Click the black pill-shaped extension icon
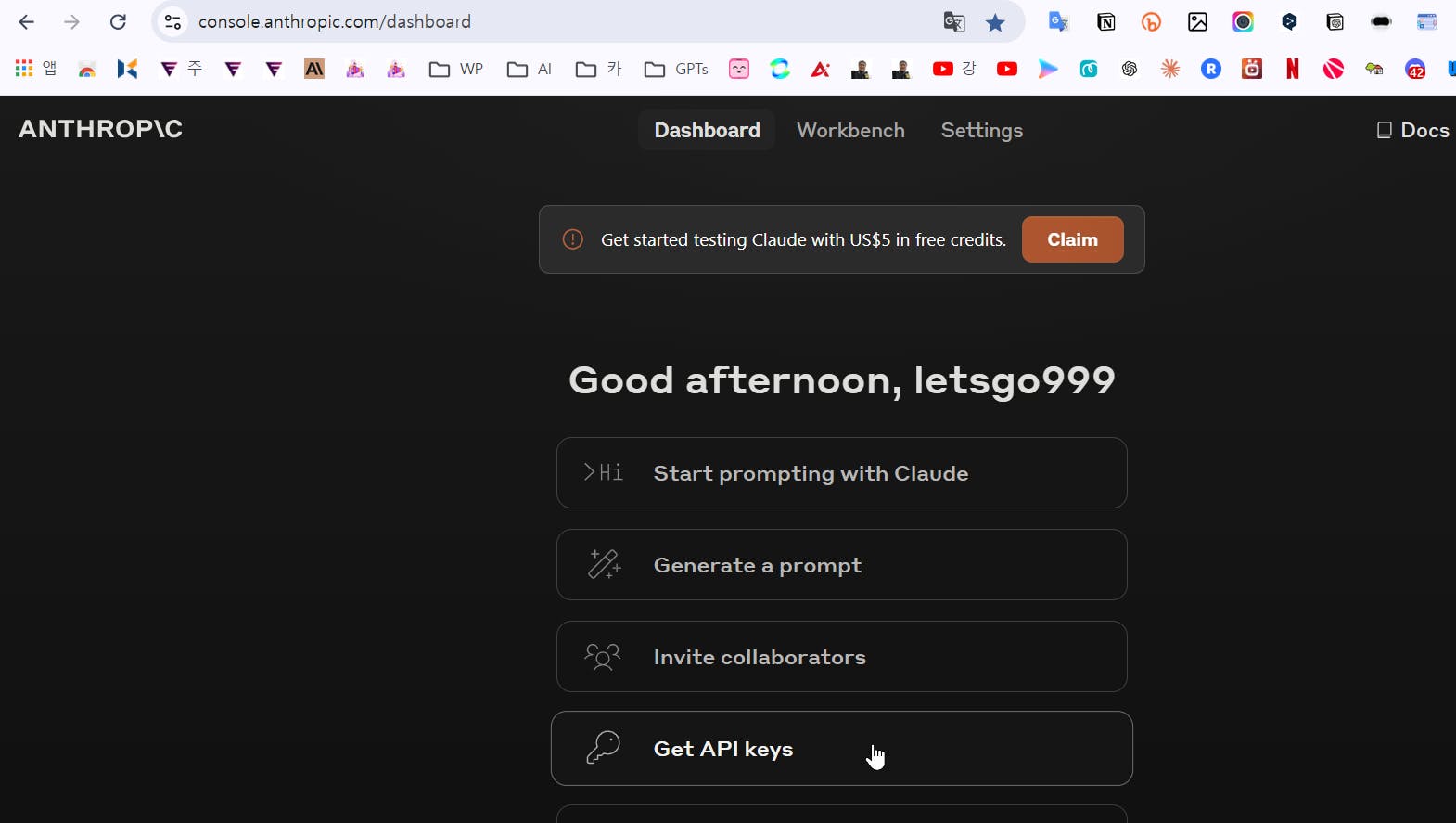The image size is (1456, 823). pos(1381,22)
